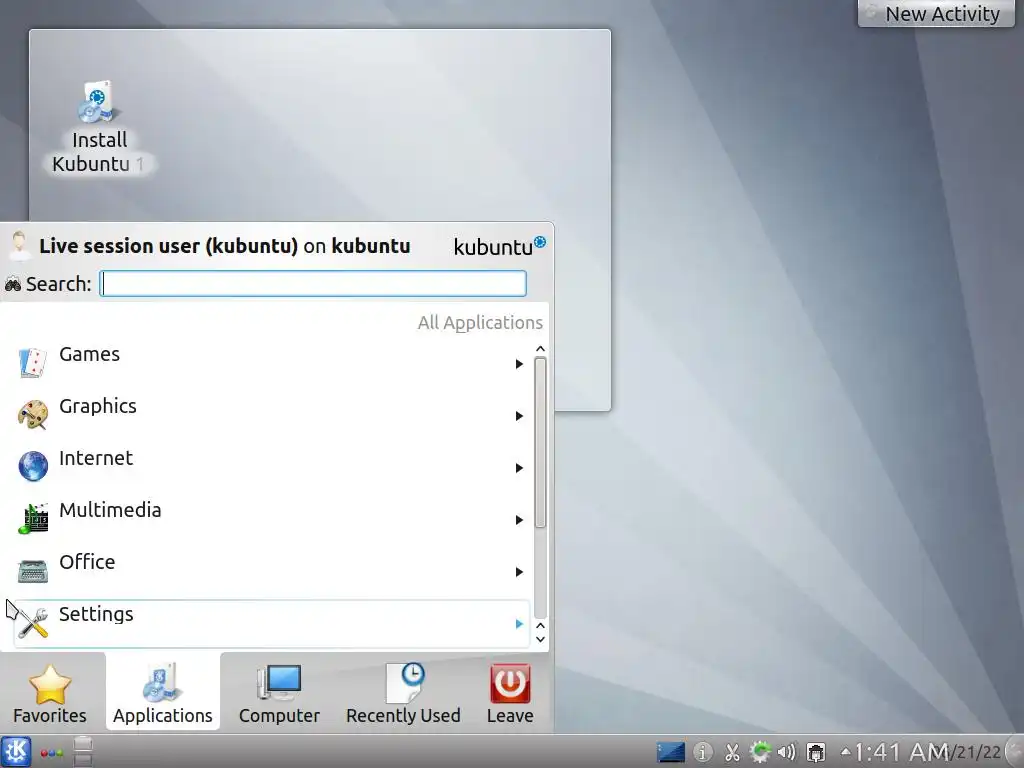Click the Graphics palette icon
Screen dimensions: 1024x768
[x=33, y=415]
